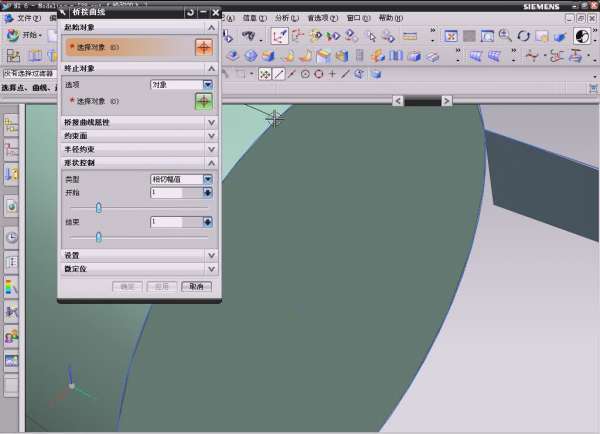This screenshot has height=434, width=600.
Task: Click the 开始 tangent magnitude slider
Action: (99, 207)
